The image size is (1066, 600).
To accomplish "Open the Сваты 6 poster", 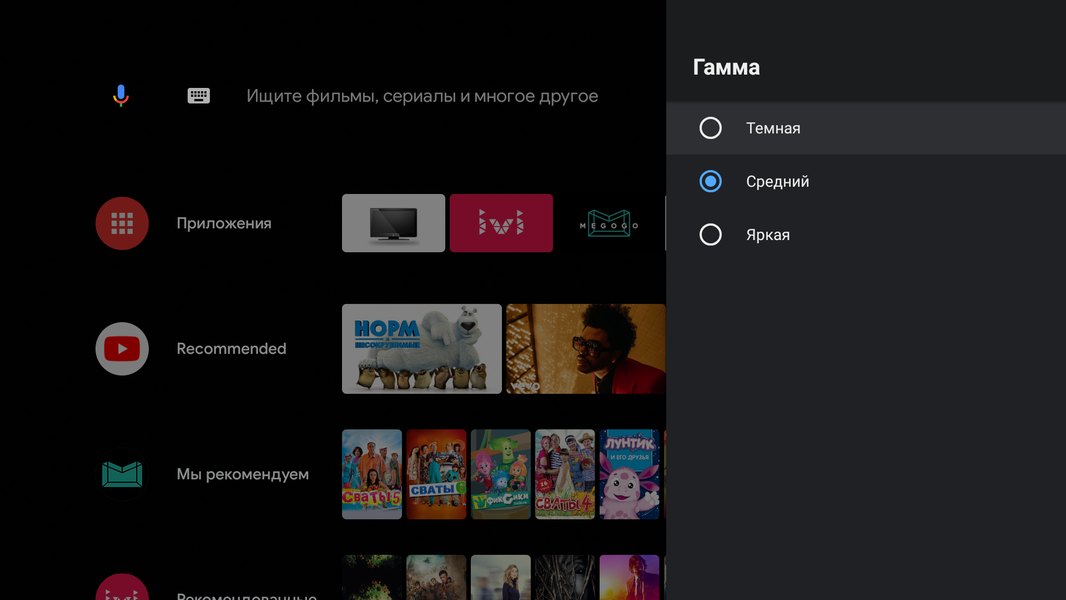I will (436, 474).
